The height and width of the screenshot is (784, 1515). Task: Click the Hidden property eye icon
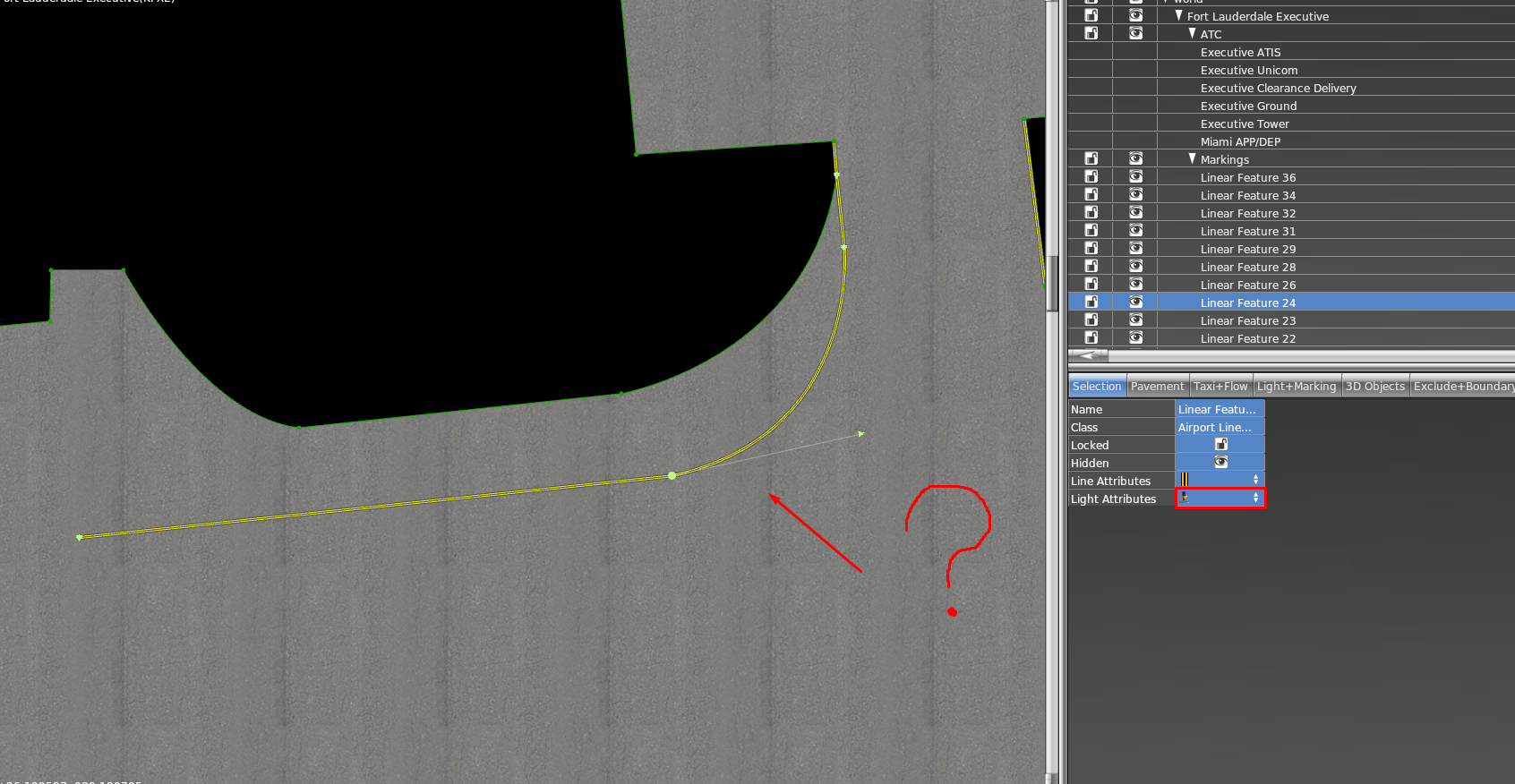(1220, 462)
